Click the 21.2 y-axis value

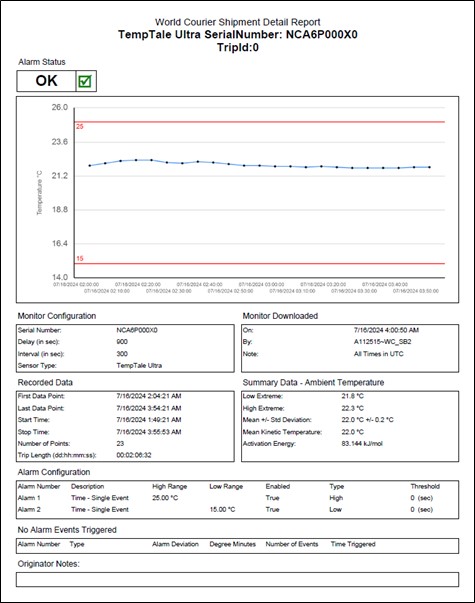[x=60, y=176]
